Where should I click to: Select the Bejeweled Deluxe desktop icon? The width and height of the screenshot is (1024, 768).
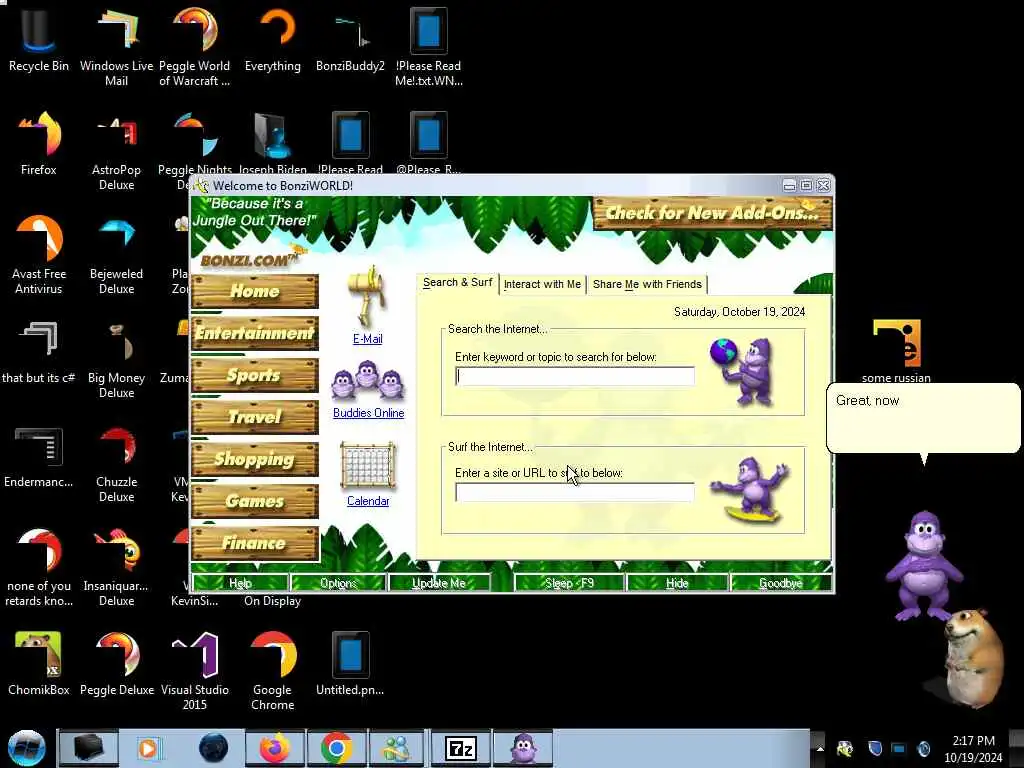[116, 255]
